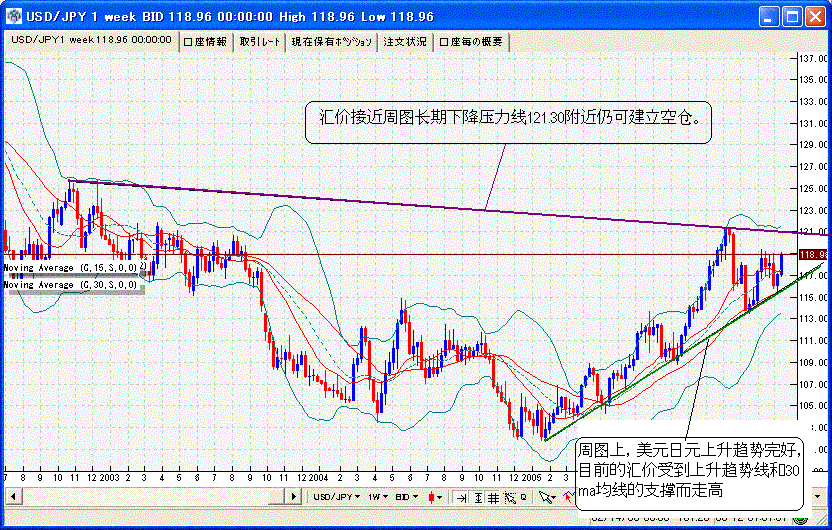Click the app icon in title bar
This screenshot has width=832, height=530.
pyautogui.click(x=12, y=17)
